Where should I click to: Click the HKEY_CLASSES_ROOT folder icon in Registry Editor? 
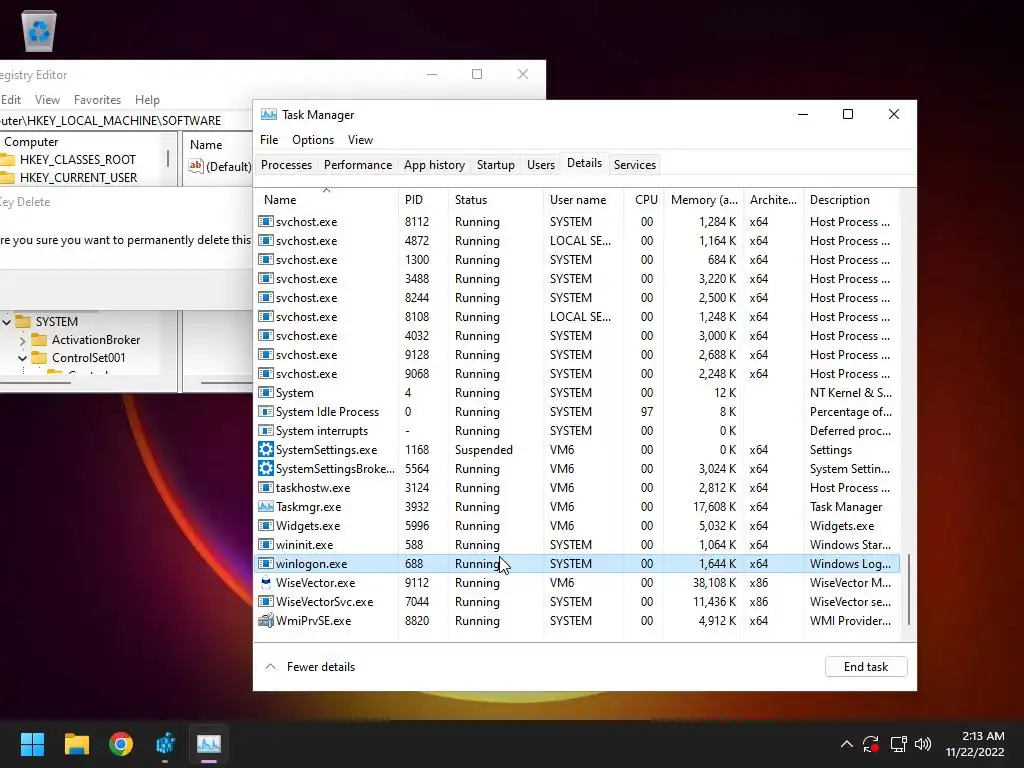coord(7,159)
